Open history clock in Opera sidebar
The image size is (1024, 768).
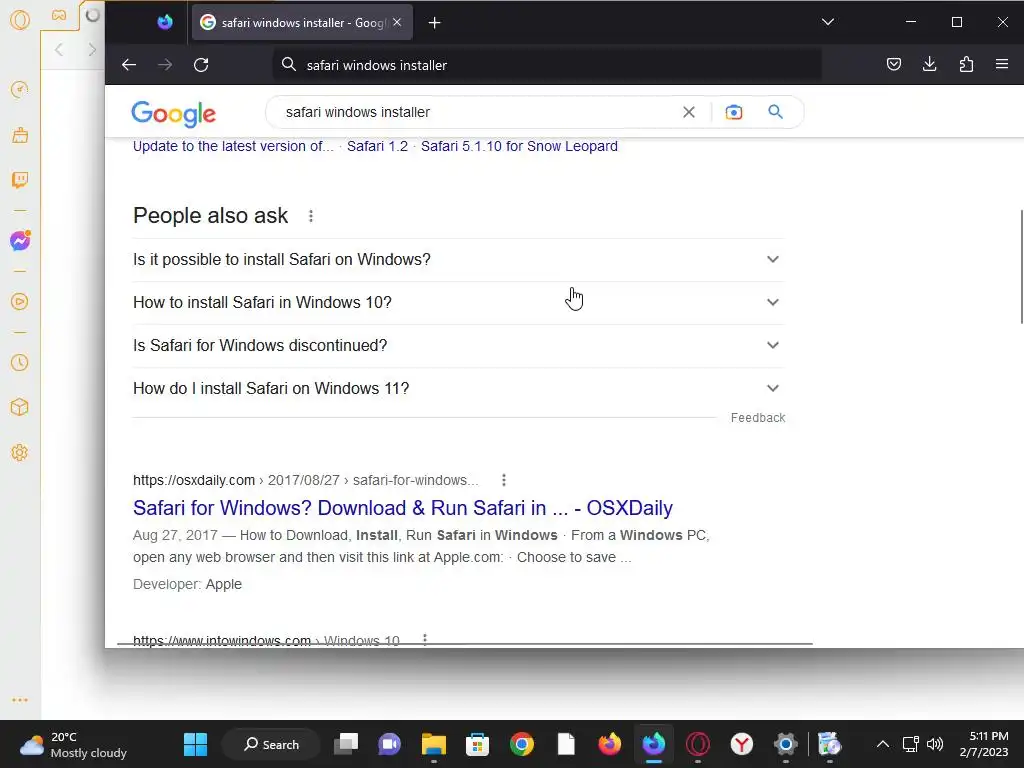tap(20, 363)
